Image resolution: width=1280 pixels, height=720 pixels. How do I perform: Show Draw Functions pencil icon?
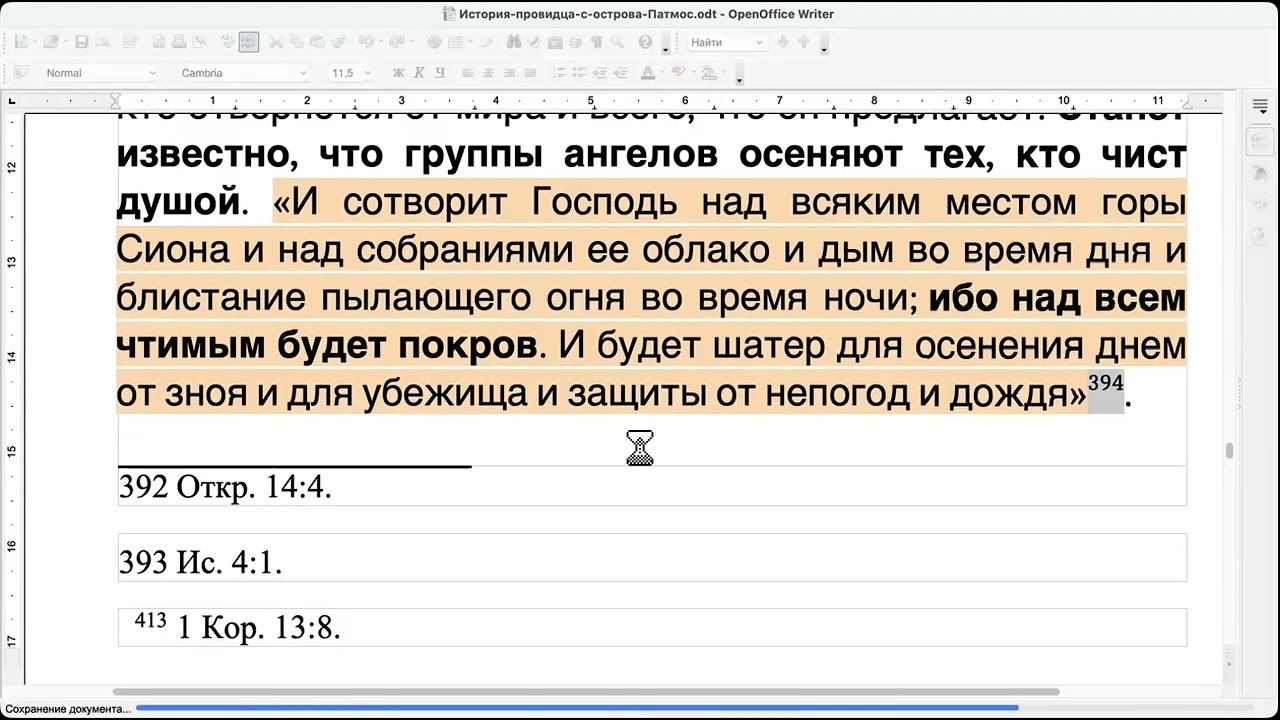(487, 42)
